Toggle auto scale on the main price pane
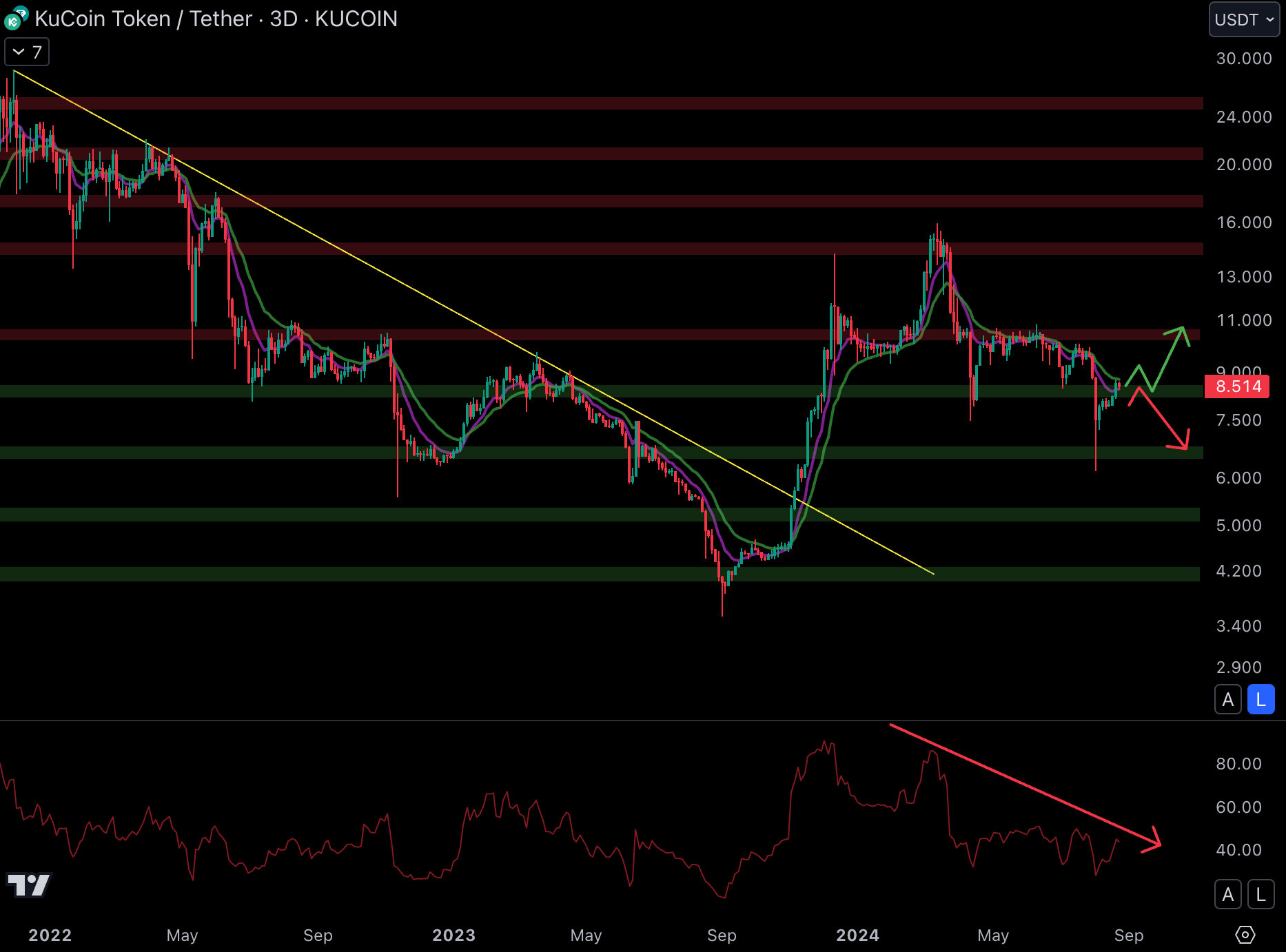The height and width of the screenshot is (952, 1286). pos(1227,700)
